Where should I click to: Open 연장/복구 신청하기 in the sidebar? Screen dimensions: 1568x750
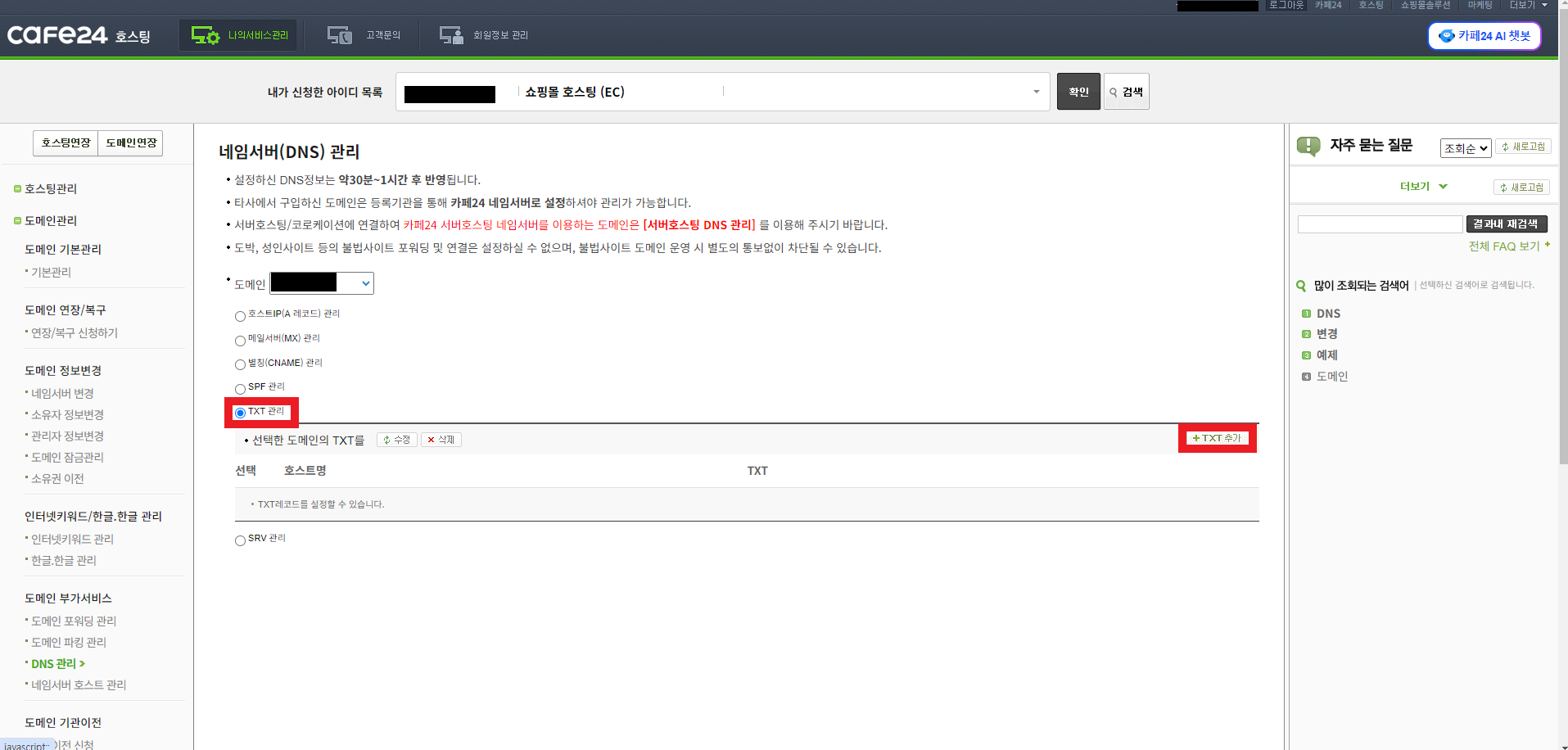click(74, 333)
